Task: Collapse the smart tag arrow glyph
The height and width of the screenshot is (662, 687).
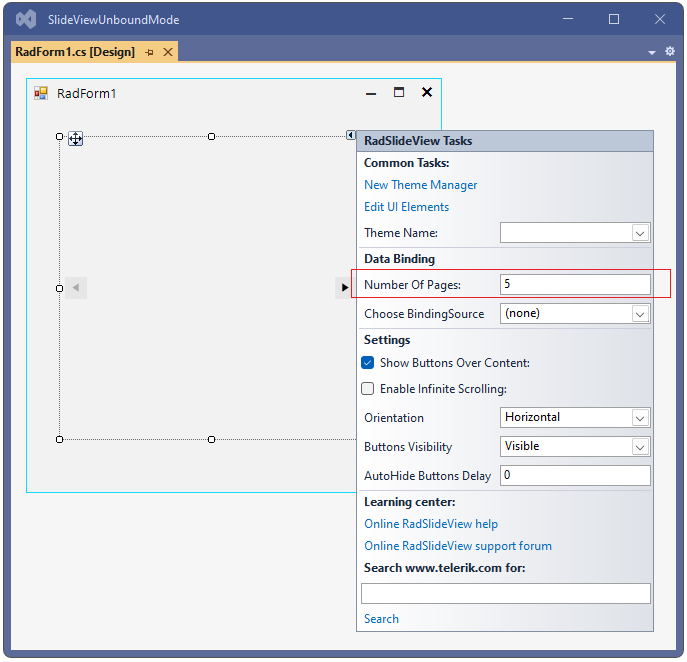Action: (351, 135)
